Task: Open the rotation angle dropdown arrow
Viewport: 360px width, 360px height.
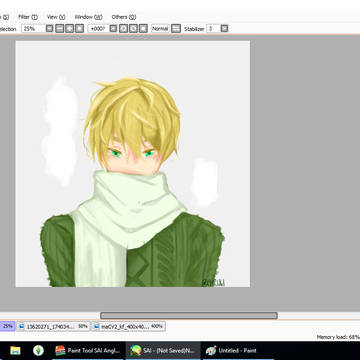Action: pyautogui.click(x=113, y=29)
